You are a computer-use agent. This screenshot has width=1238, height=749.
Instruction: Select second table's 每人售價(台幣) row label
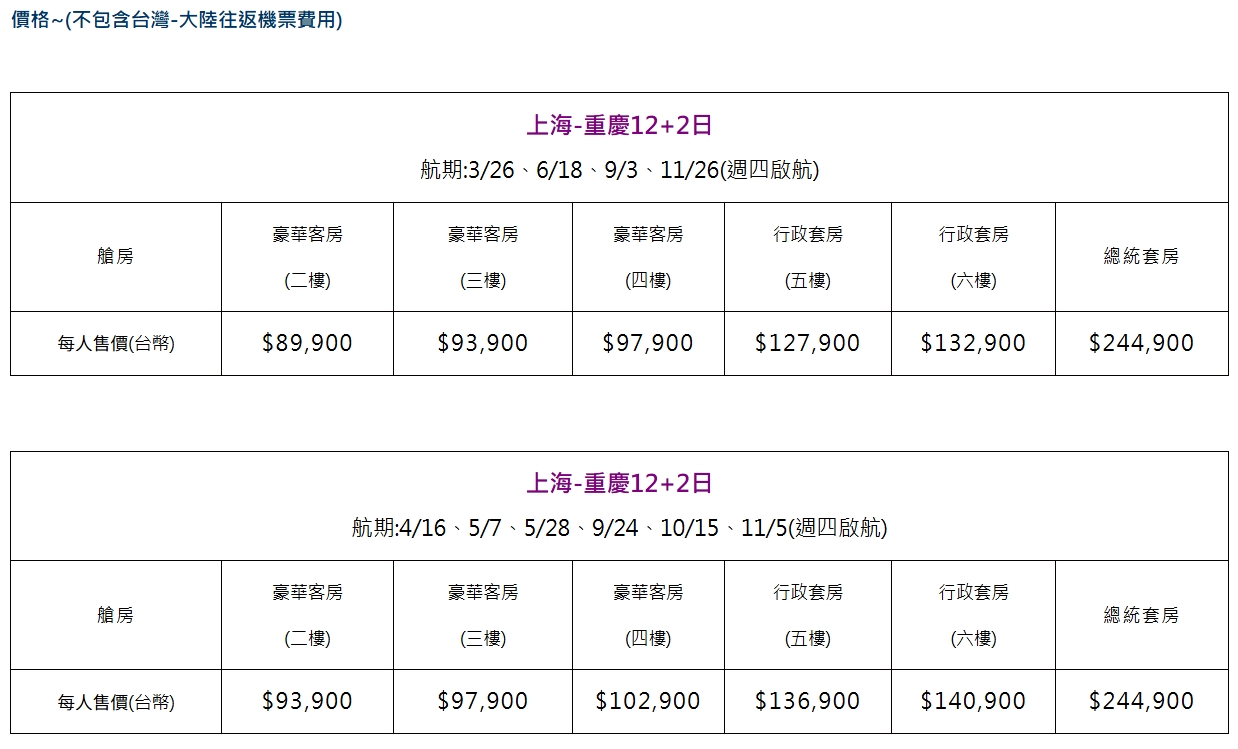pyautogui.click(x=116, y=702)
